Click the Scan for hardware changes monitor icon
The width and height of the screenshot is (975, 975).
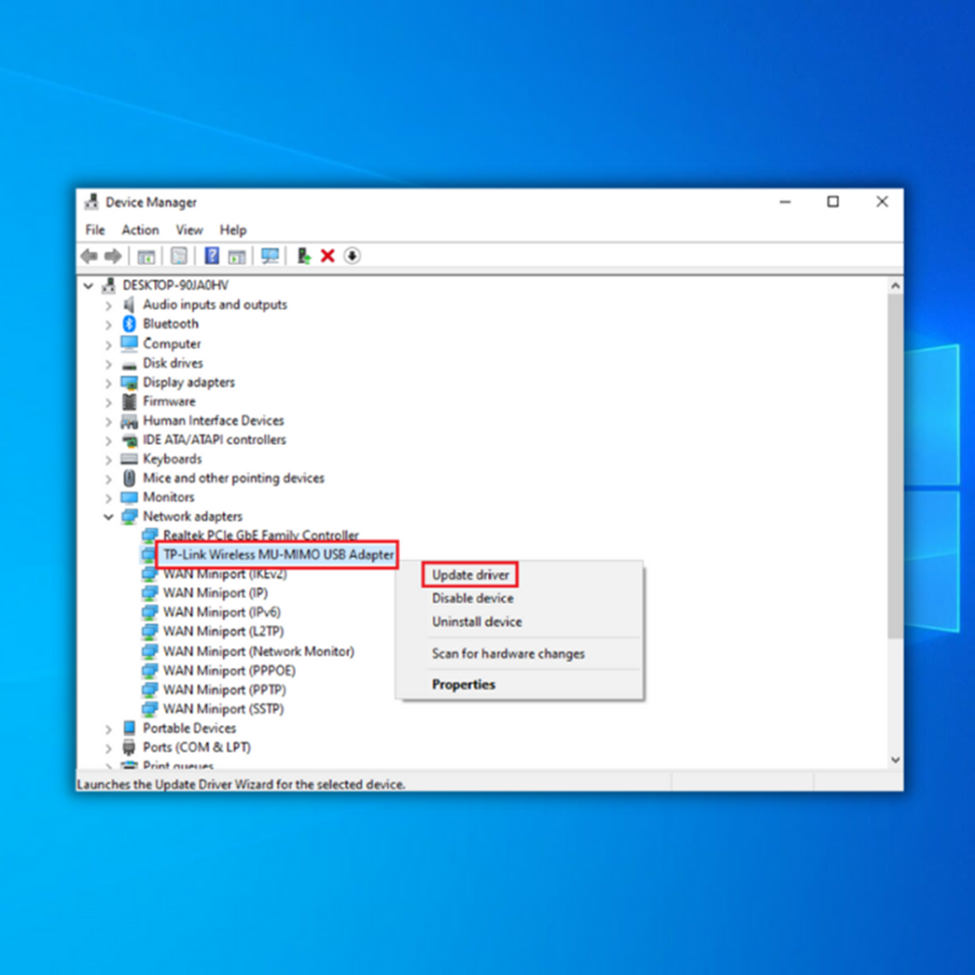(x=270, y=256)
